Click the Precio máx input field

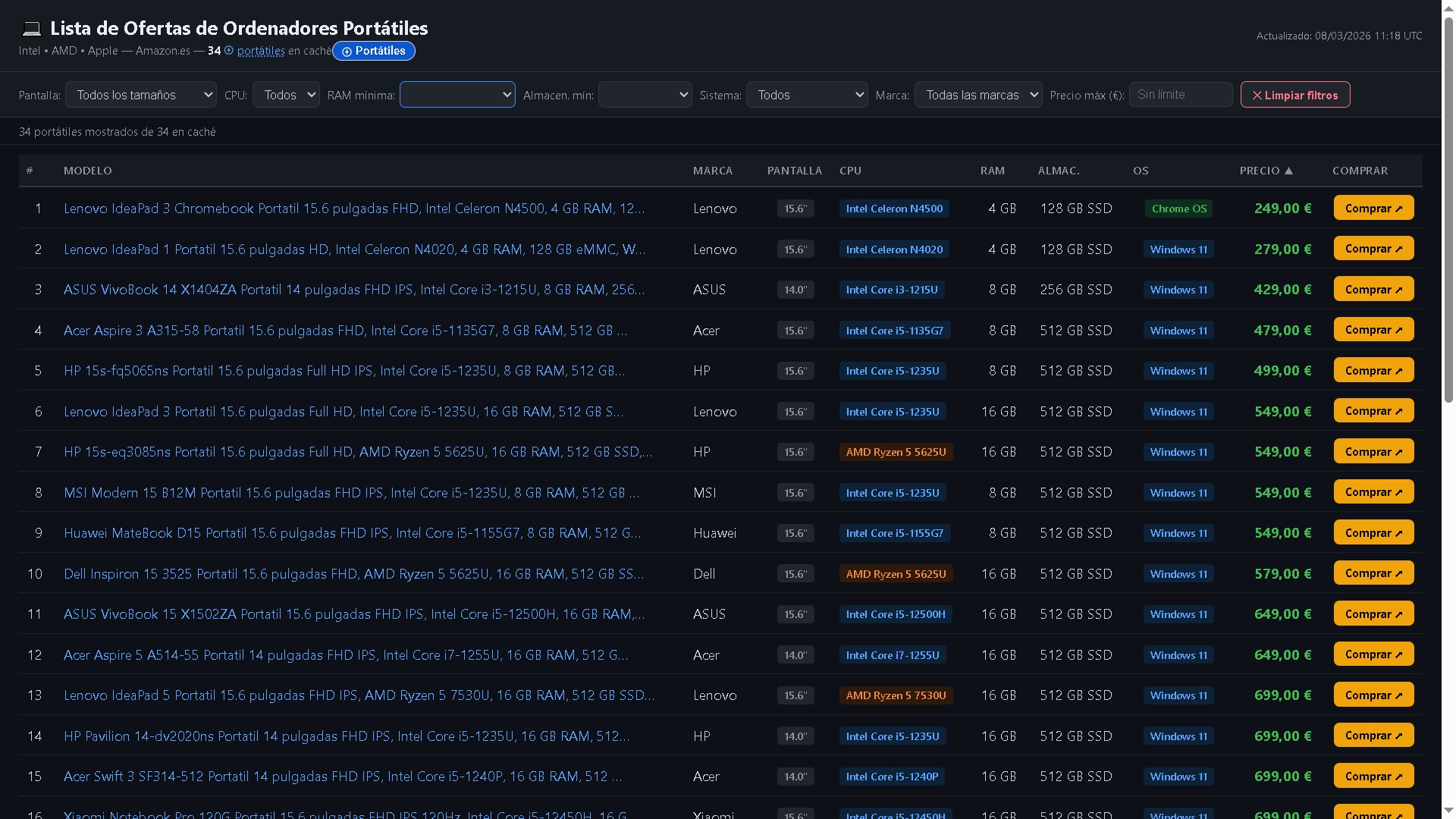[x=1180, y=95]
